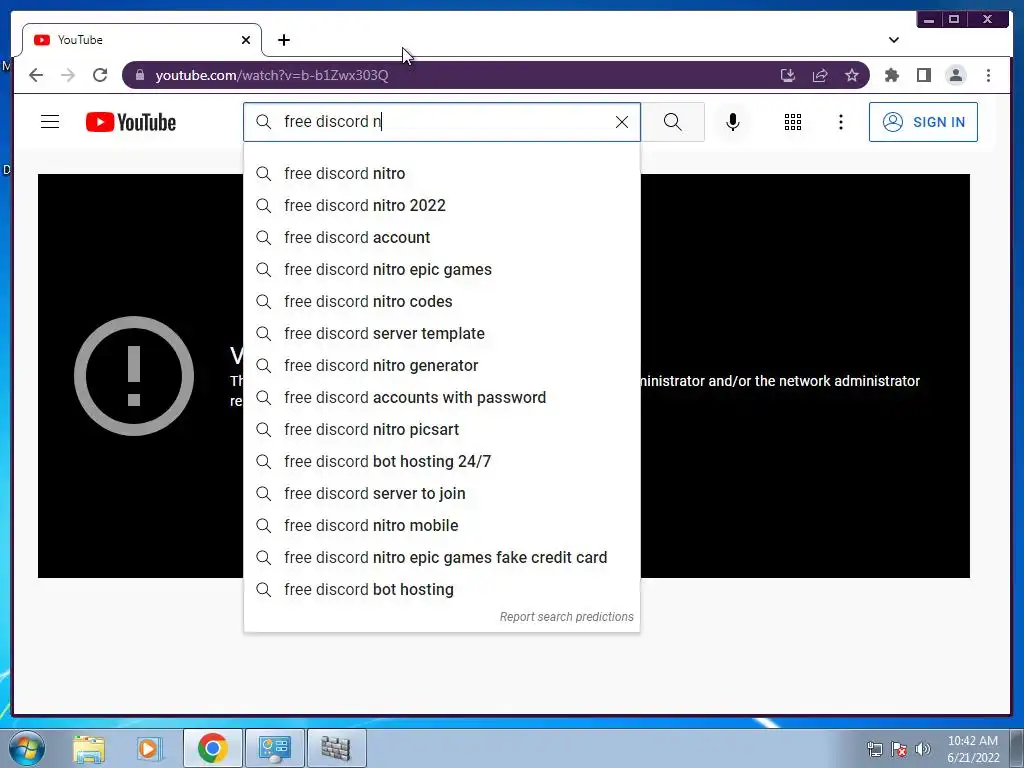Viewport: 1024px width, 768px height.
Task: Choose suggestion "free discord nitro 2022"
Action: (441, 206)
